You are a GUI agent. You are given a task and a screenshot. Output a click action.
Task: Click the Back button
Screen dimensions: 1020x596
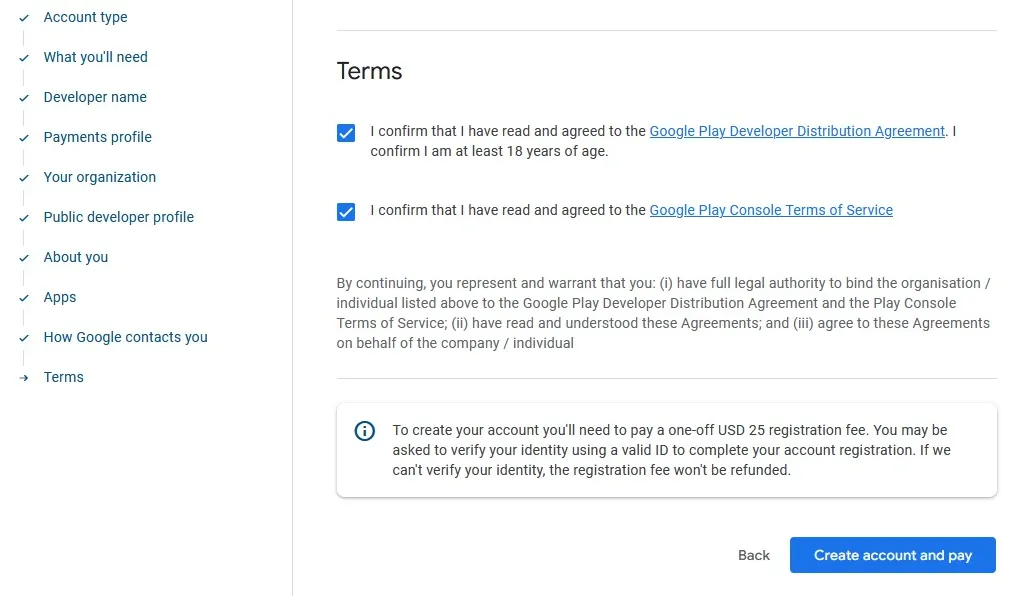coord(753,555)
